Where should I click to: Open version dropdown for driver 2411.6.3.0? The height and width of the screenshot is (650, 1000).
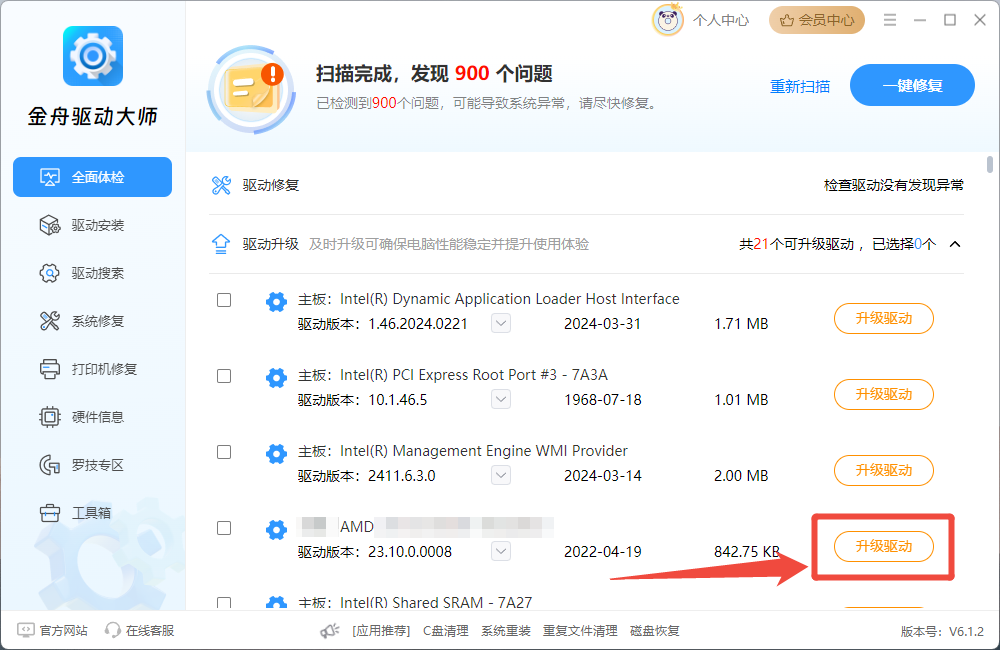[x=501, y=475]
